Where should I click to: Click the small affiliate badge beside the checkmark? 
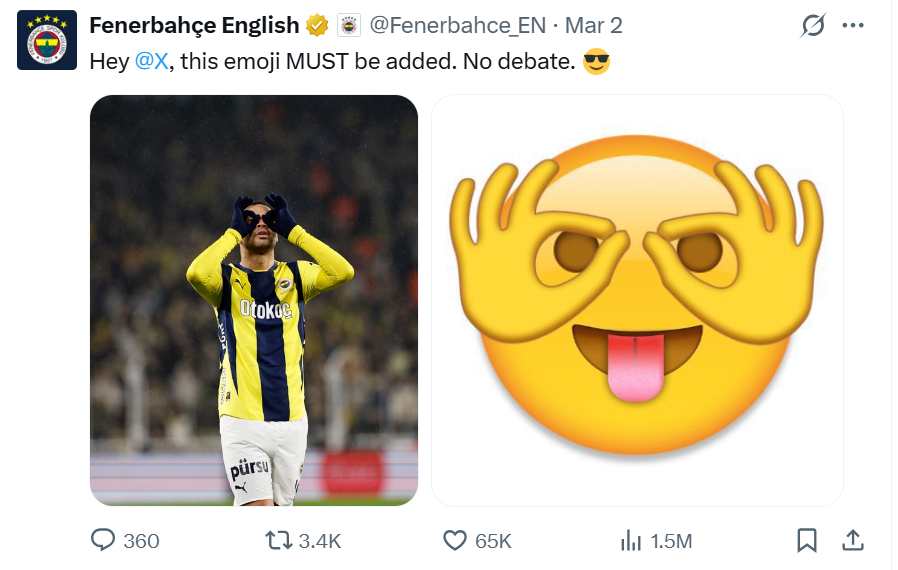click(x=349, y=25)
